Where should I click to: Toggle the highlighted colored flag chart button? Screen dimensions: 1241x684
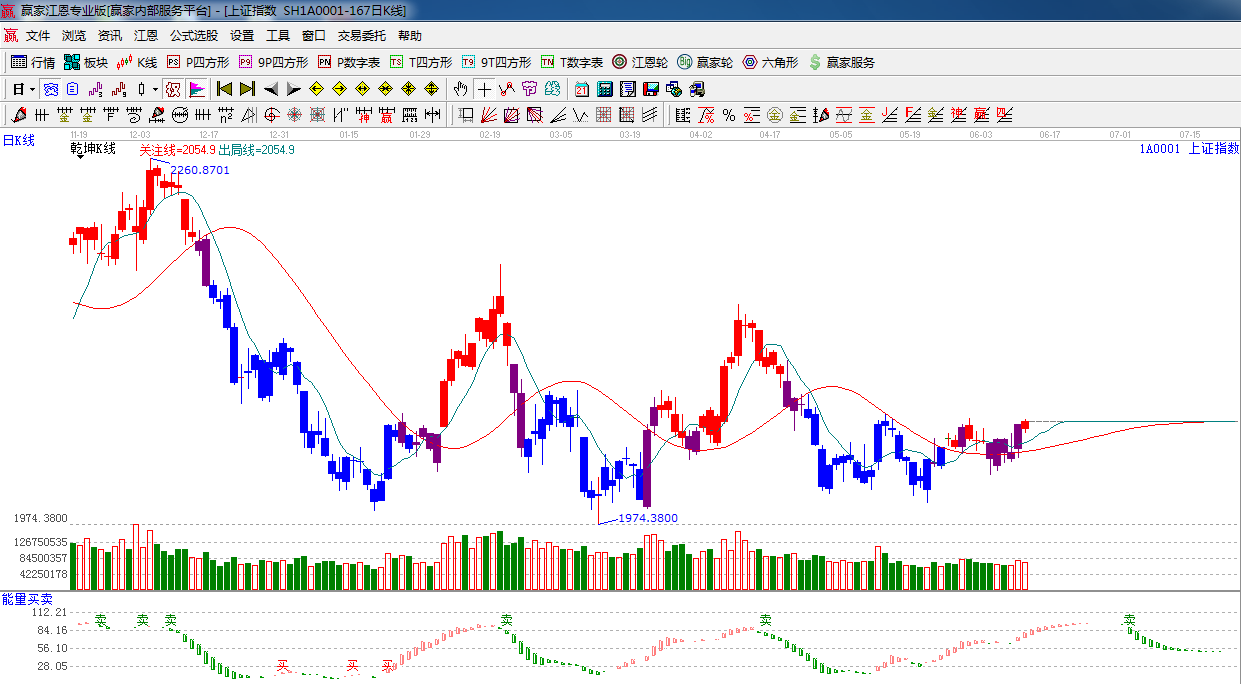coord(196,89)
